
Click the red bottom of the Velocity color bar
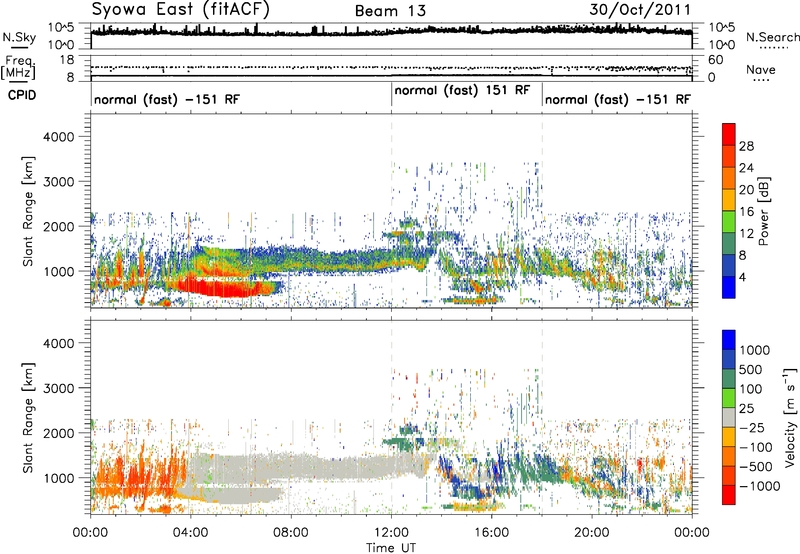coord(729,495)
